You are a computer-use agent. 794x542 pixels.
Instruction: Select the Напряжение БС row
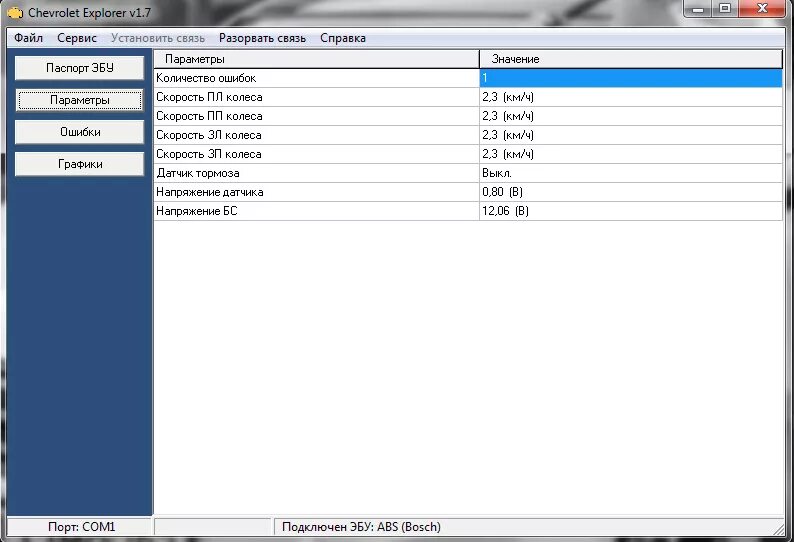tap(468, 211)
